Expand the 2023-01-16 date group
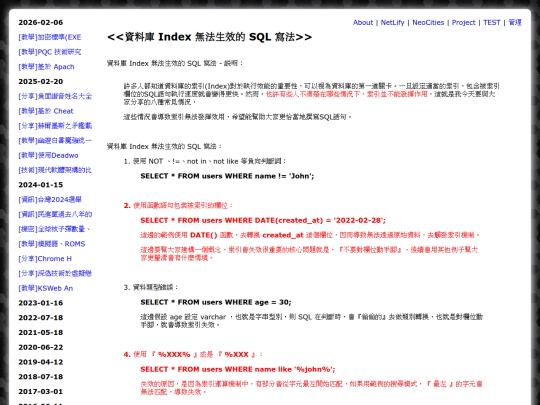Viewport: 540px width, 405px height. (x=41, y=303)
